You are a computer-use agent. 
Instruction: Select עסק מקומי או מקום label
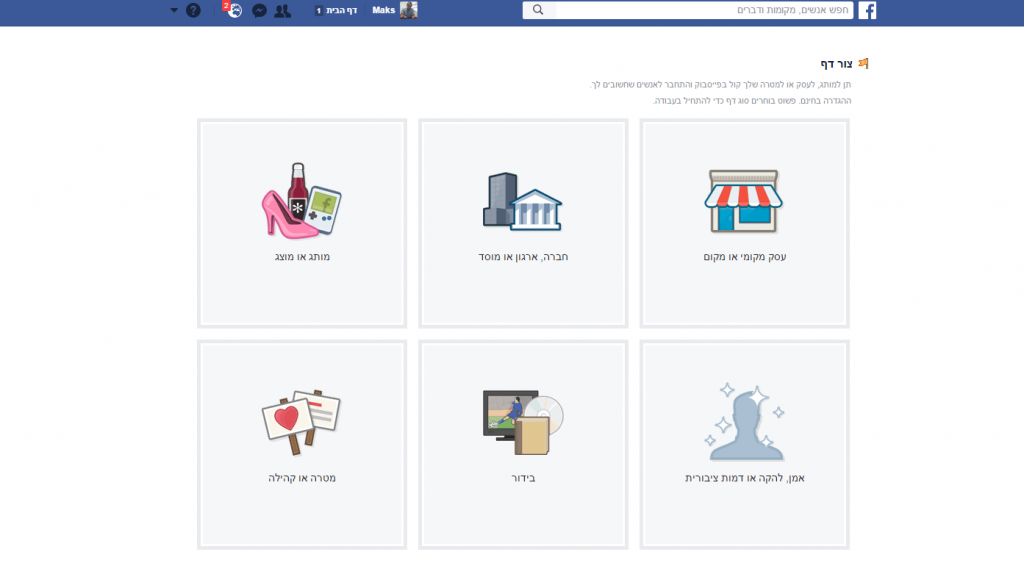(744, 257)
